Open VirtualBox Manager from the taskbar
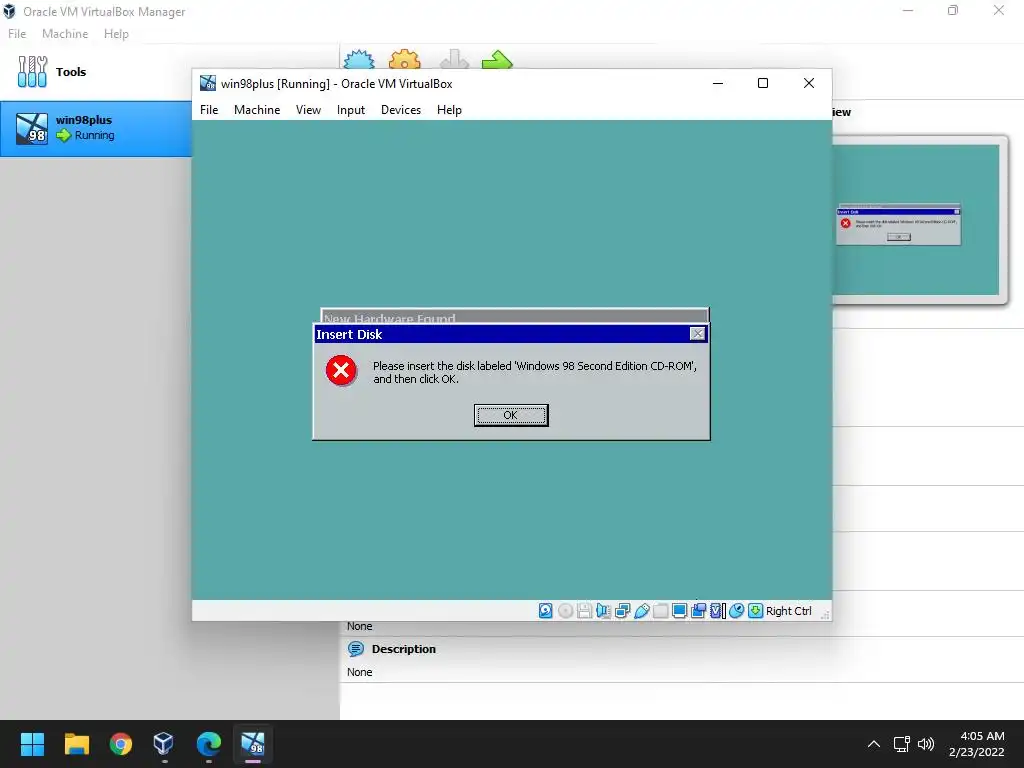This screenshot has width=1024, height=768. pyautogui.click(x=164, y=744)
